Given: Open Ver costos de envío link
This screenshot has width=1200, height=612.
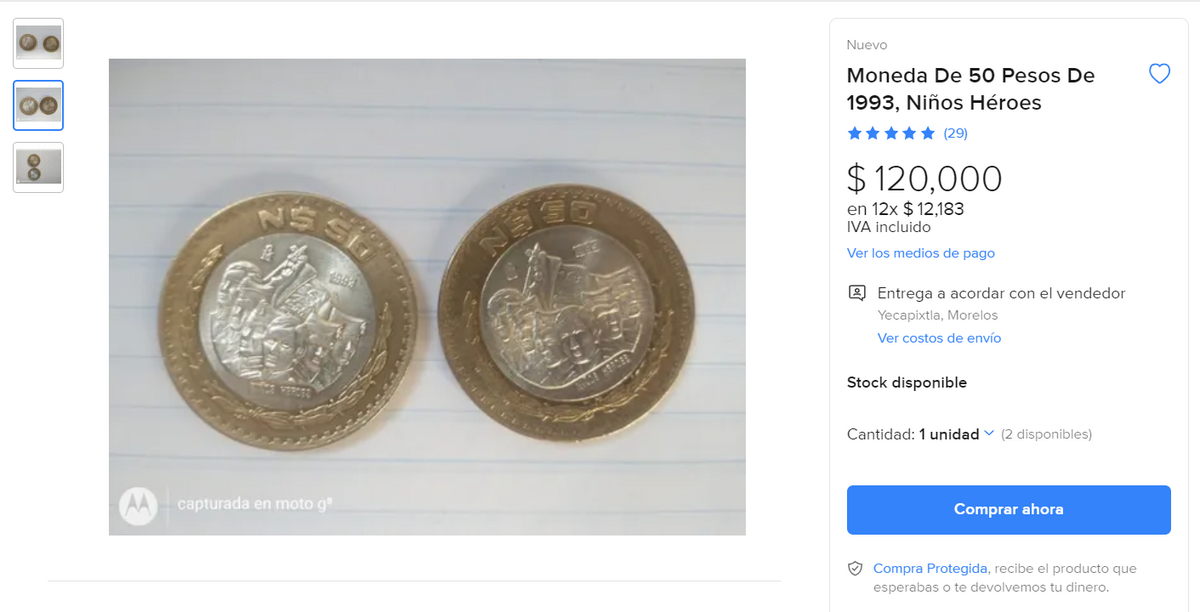Looking at the screenshot, I should [x=939, y=338].
